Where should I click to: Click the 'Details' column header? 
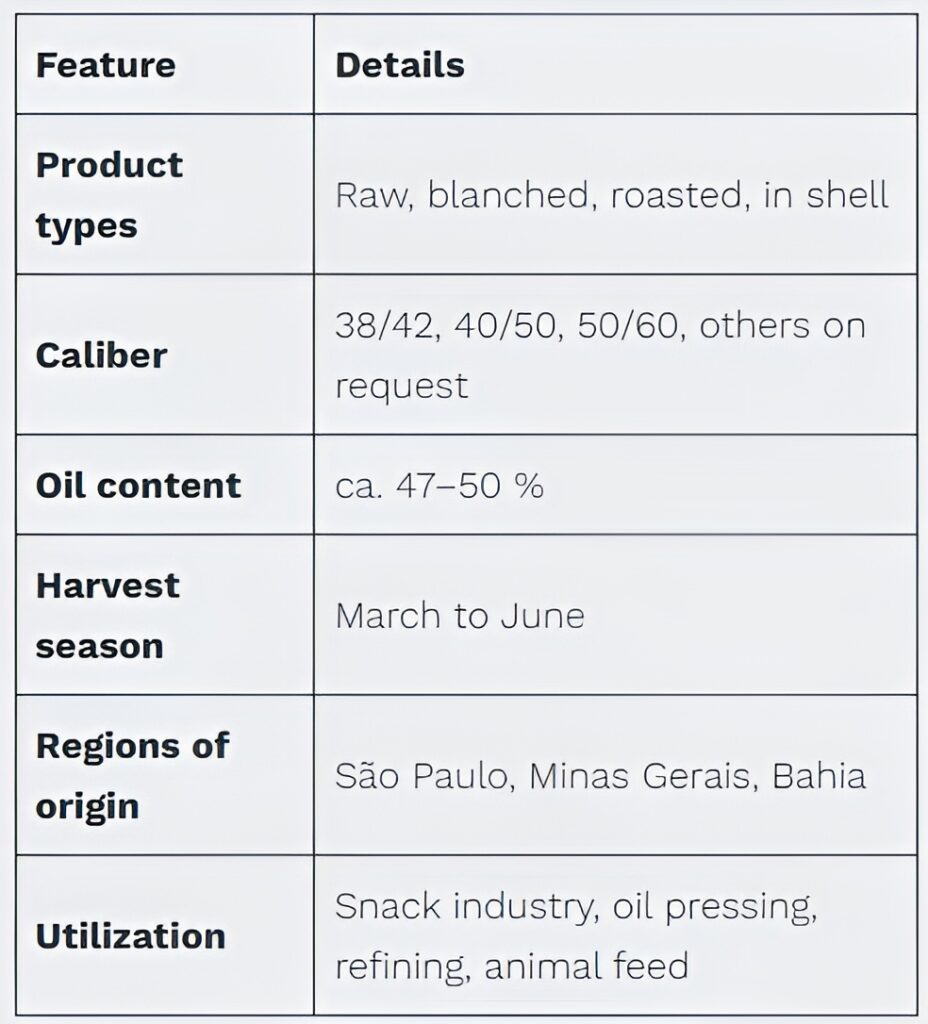pyautogui.click(x=399, y=65)
